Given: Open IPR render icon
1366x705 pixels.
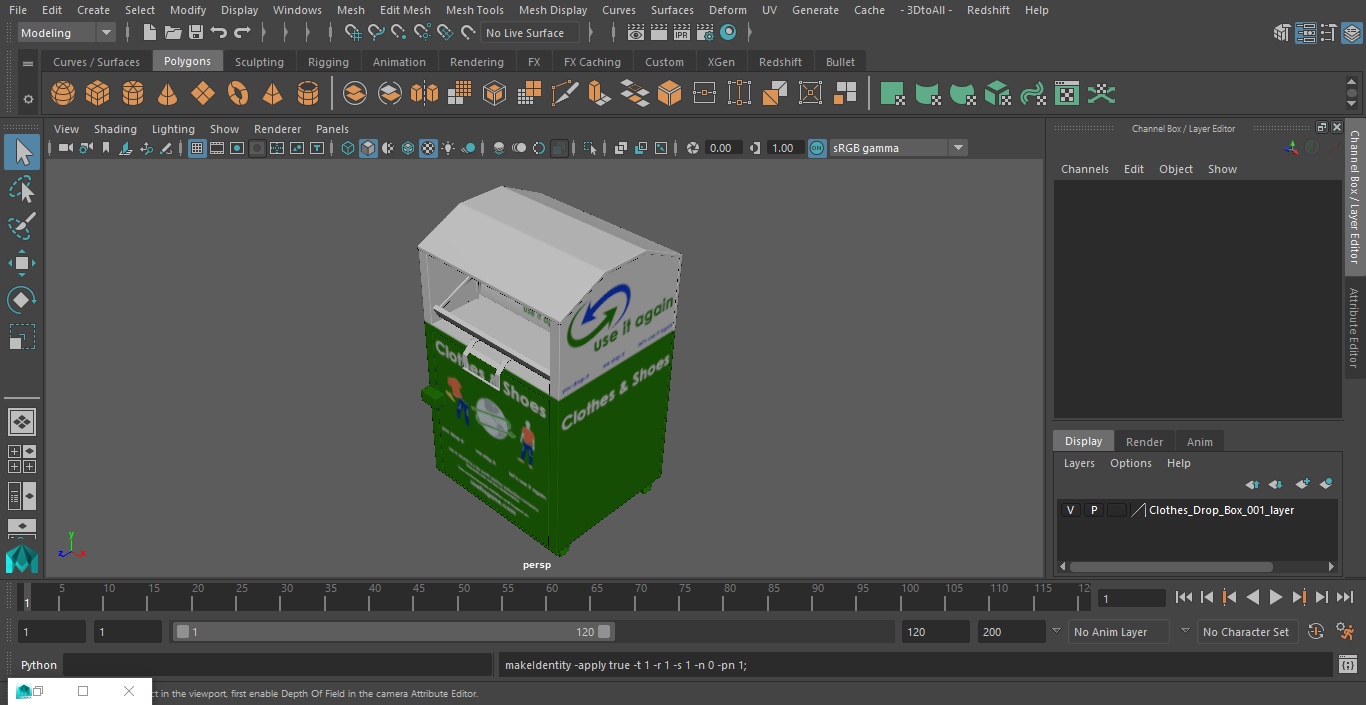Looking at the screenshot, I should (682, 33).
